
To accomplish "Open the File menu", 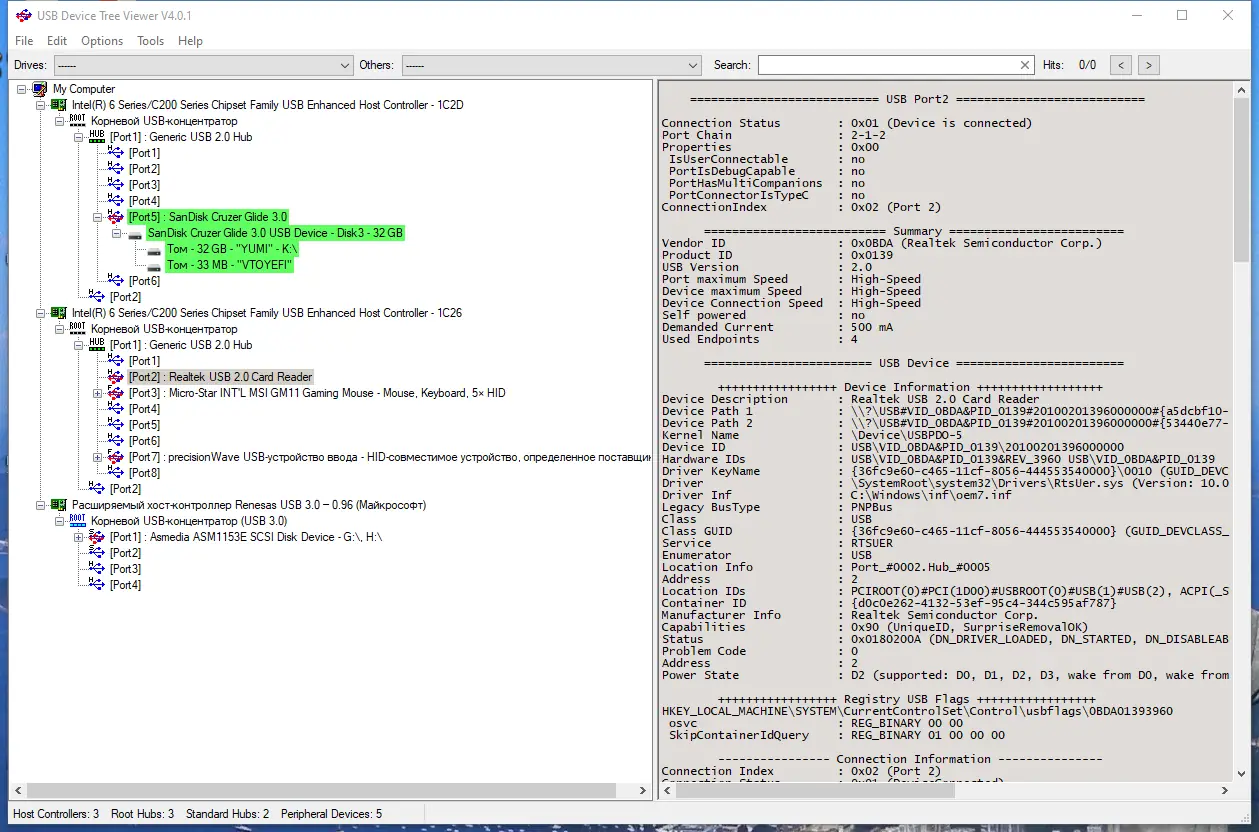I will 24,41.
